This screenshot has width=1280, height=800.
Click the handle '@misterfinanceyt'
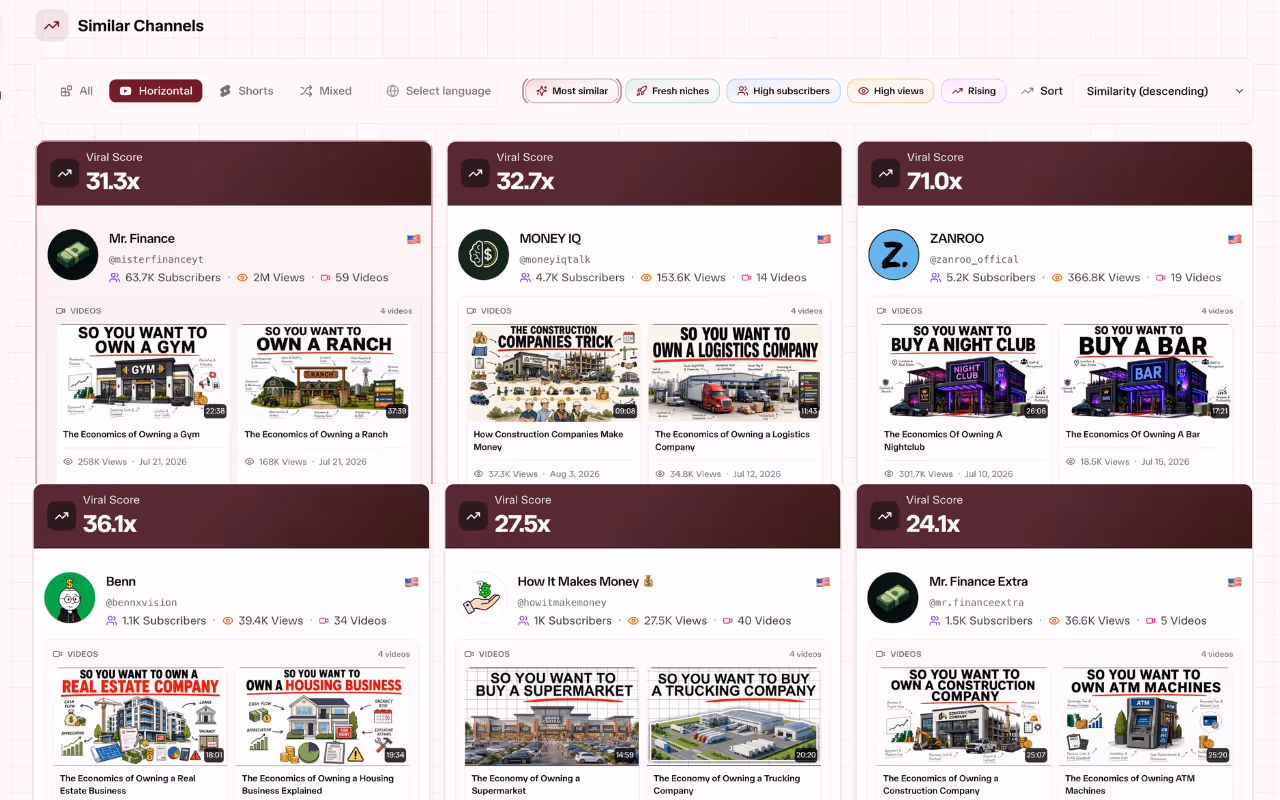(156, 260)
